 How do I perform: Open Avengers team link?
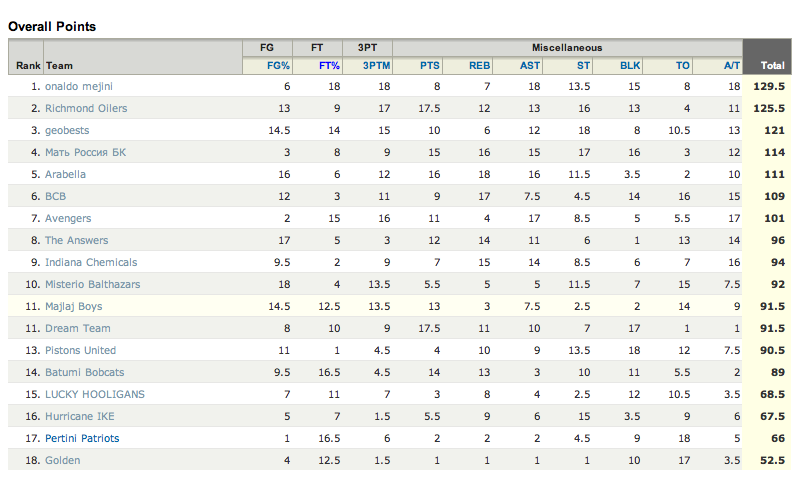point(68,218)
